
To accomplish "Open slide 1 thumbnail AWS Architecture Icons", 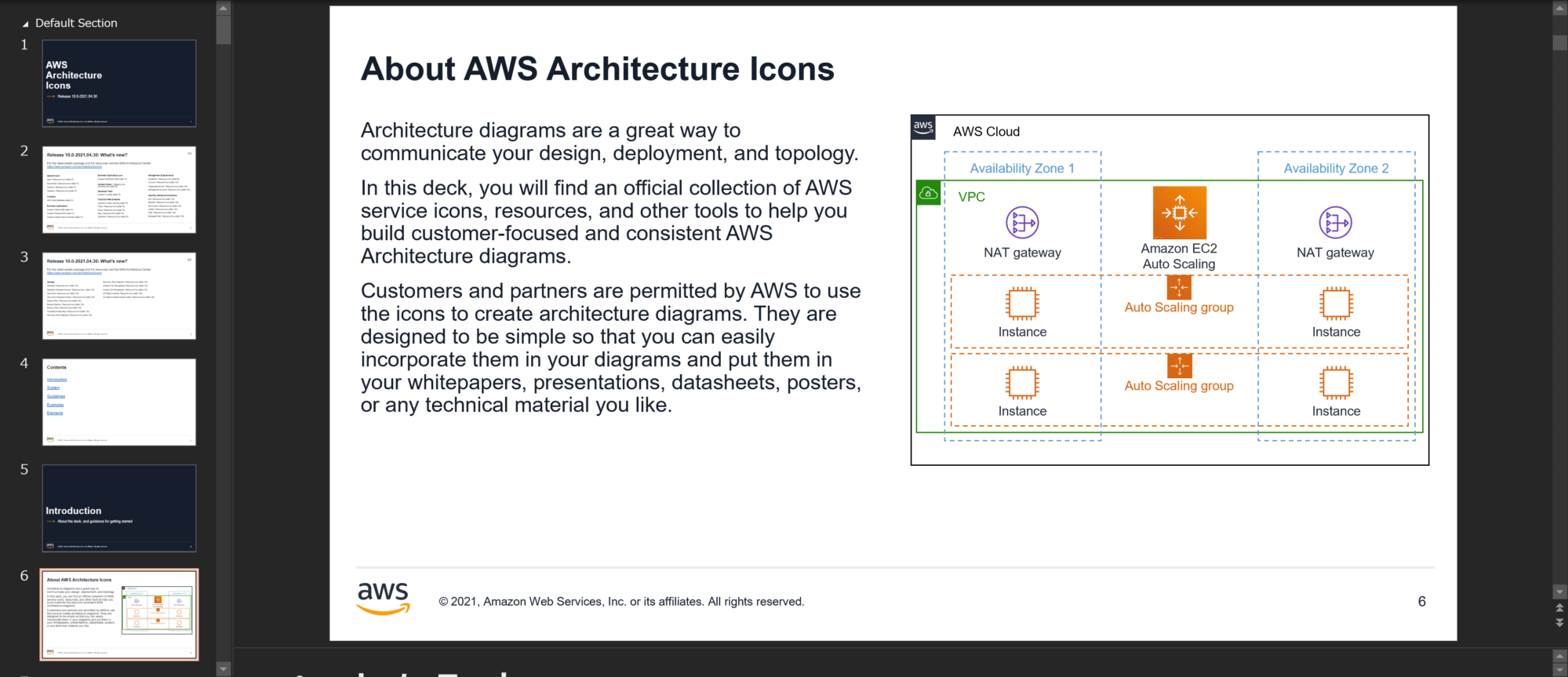I will [x=119, y=83].
